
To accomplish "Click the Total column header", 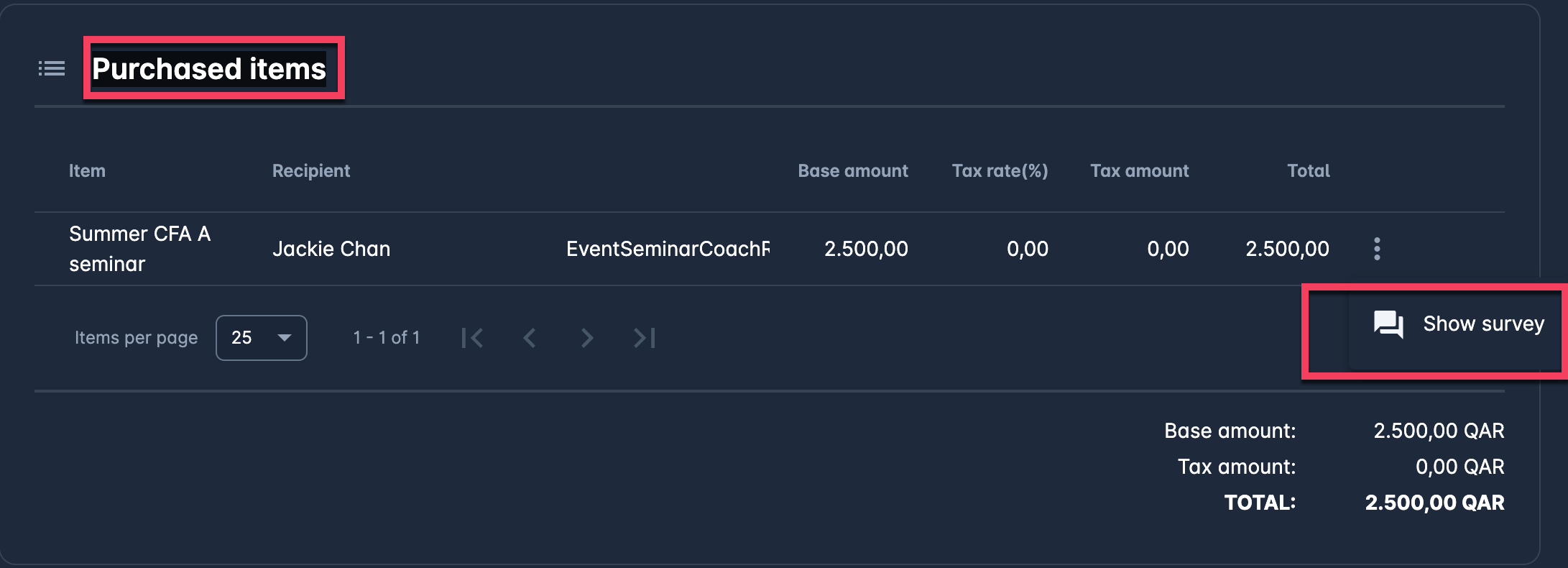I will point(1308,171).
